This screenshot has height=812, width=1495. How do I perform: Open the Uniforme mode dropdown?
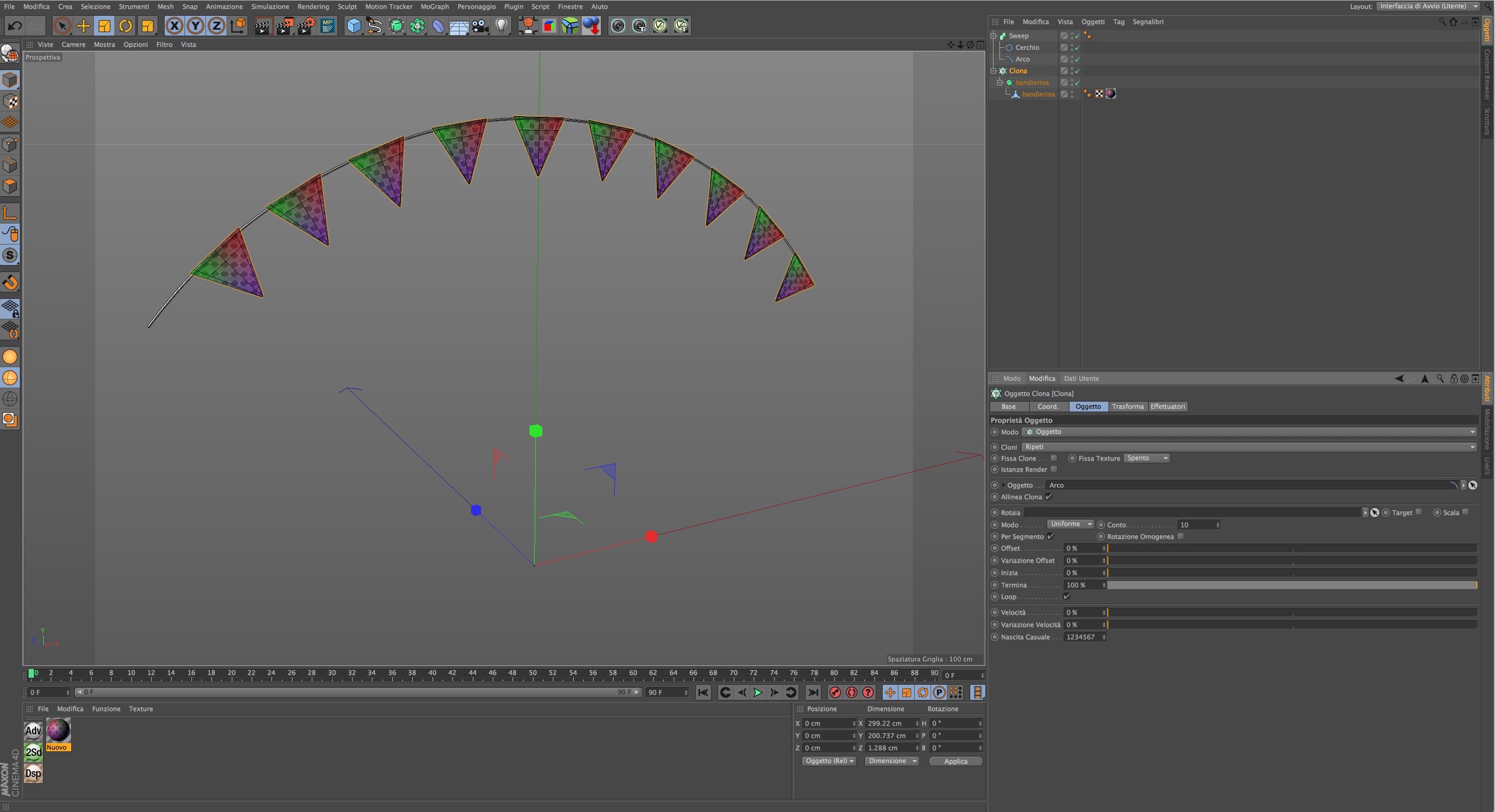pos(1070,524)
